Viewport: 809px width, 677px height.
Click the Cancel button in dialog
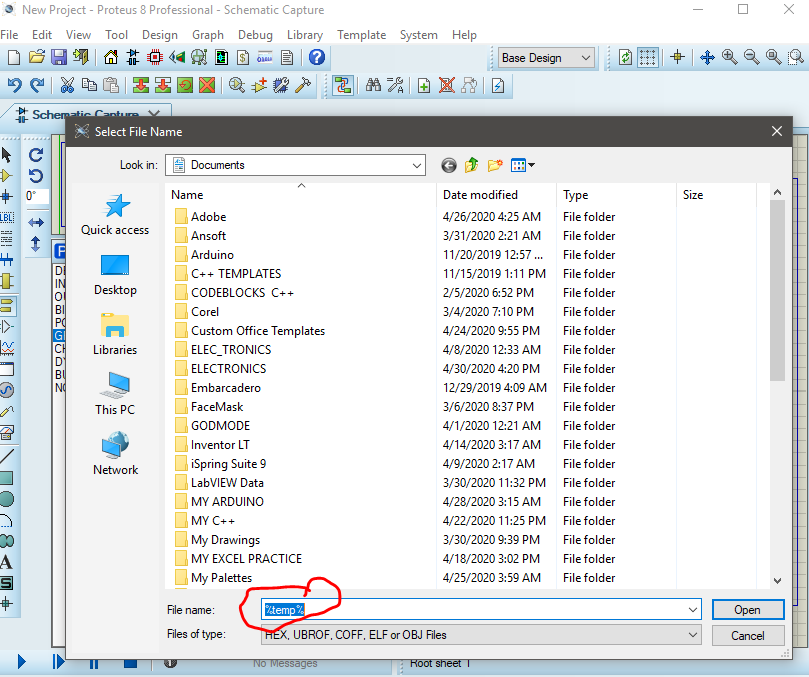click(748, 636)
